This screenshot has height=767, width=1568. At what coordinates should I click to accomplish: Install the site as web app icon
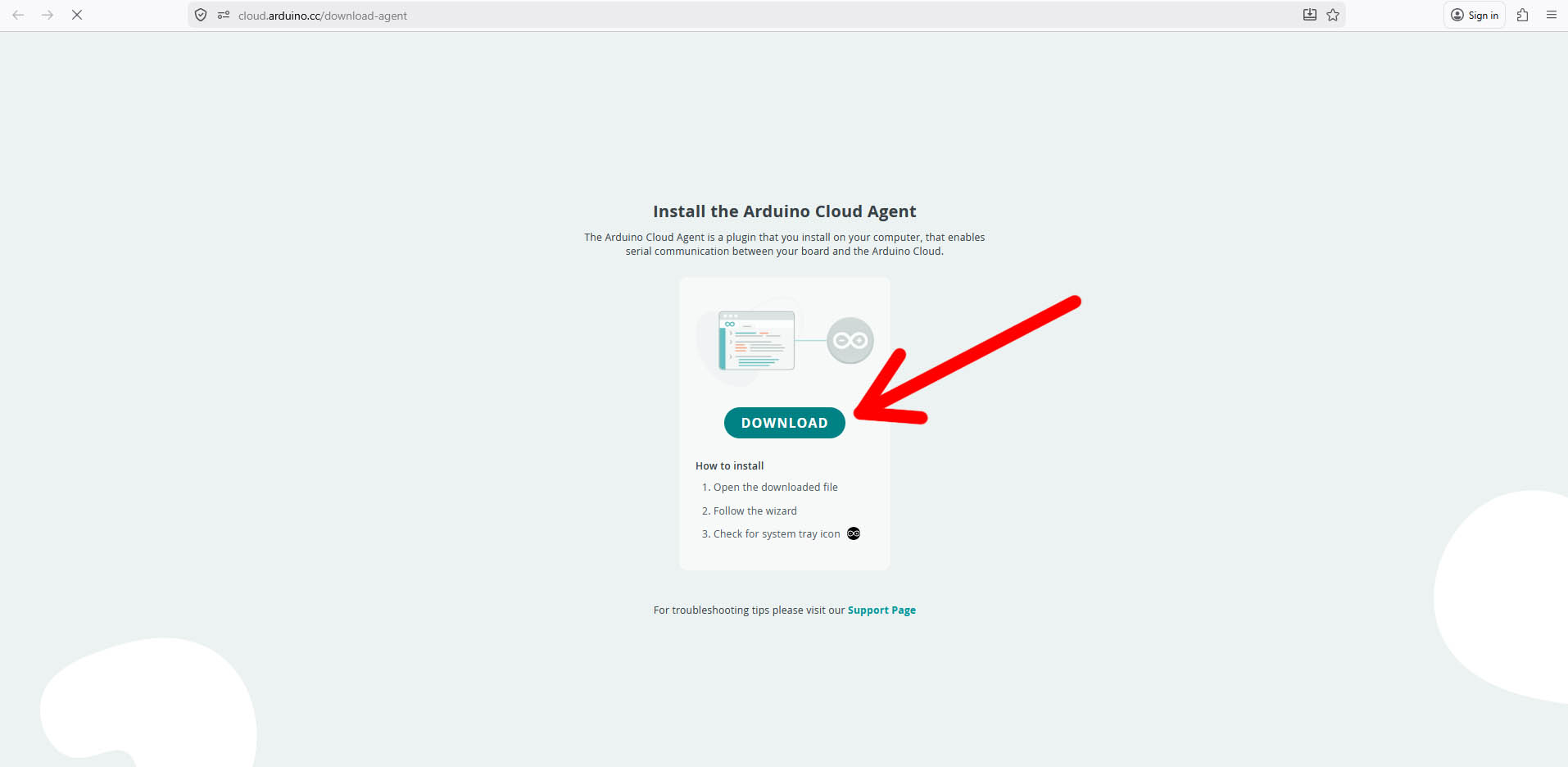click(x=1310, y=15)
